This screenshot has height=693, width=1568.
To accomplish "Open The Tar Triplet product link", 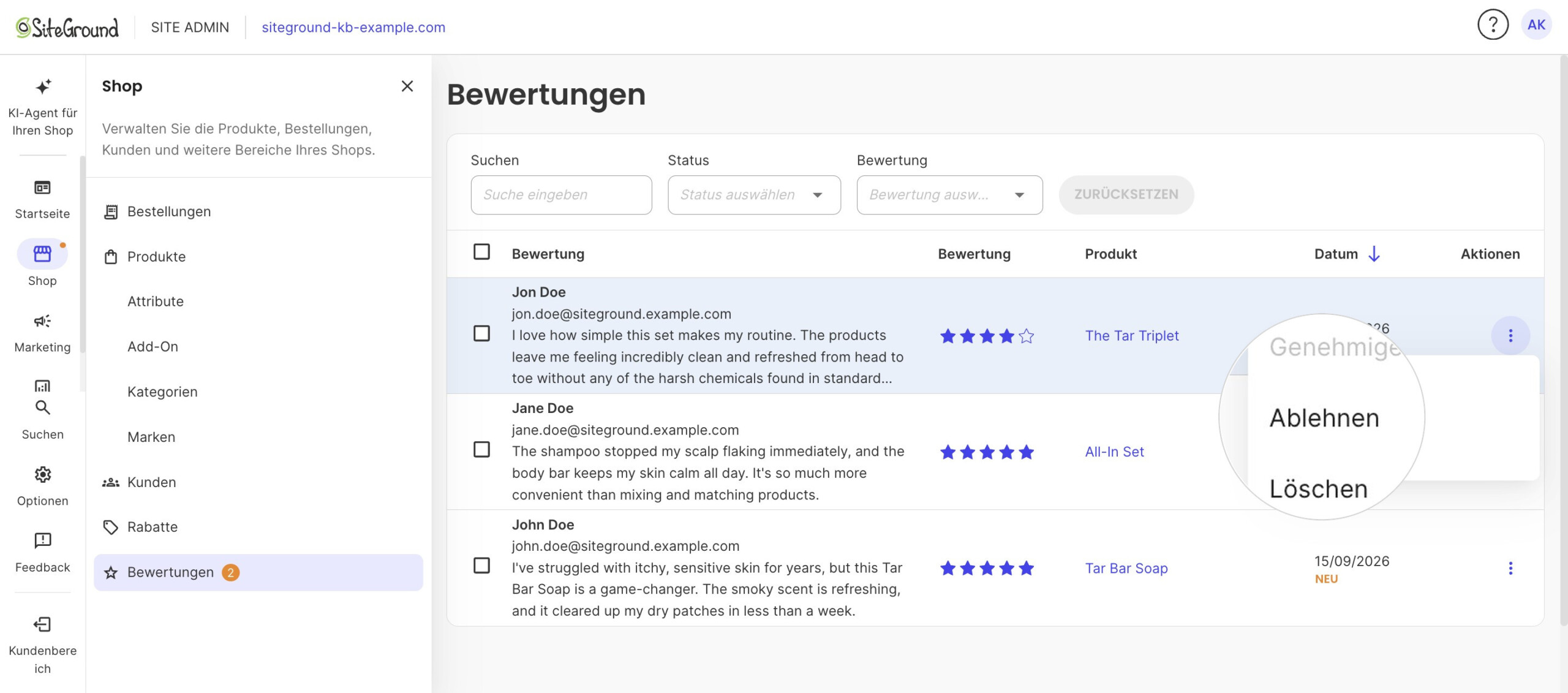I will coord(1131,336).
